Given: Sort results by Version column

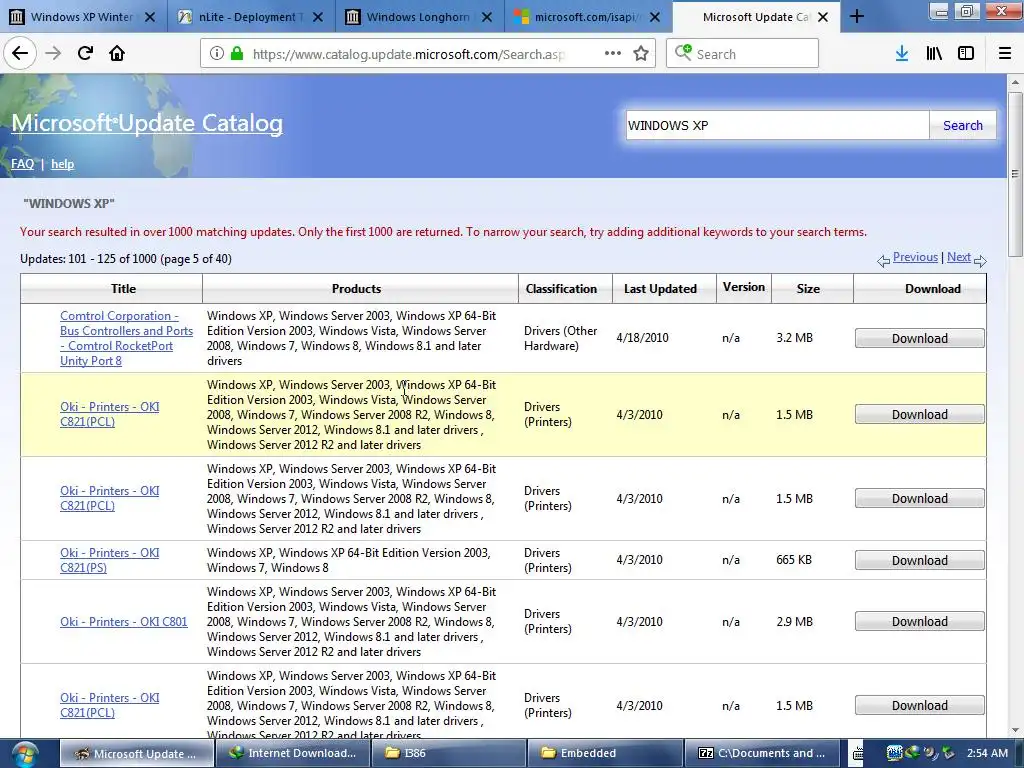Looking at the screenshot, I should point(744,287).
